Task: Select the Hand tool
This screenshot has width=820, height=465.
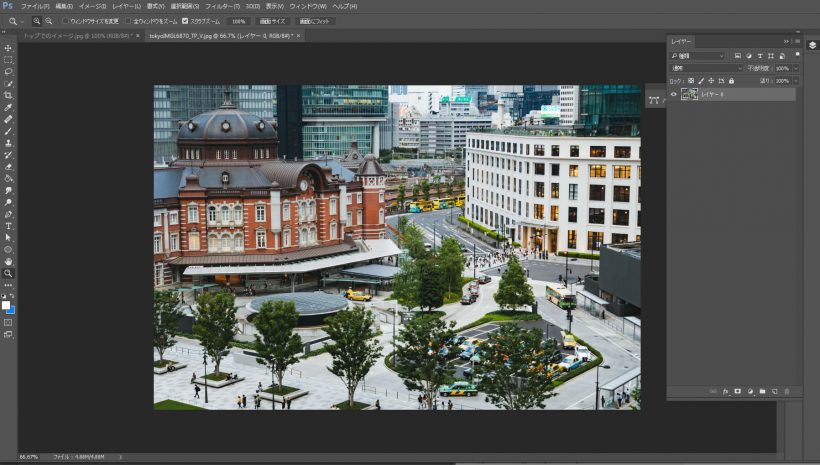Action: pos(8,261)
